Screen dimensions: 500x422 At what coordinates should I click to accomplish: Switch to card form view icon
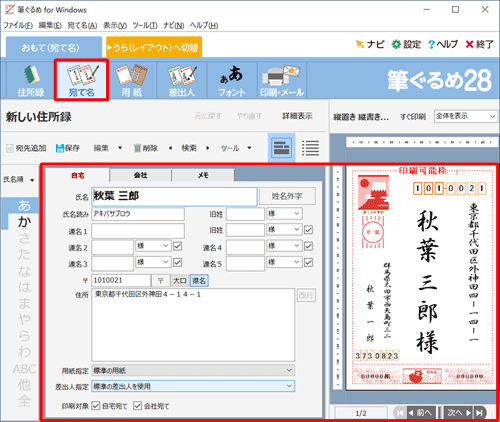281,148
